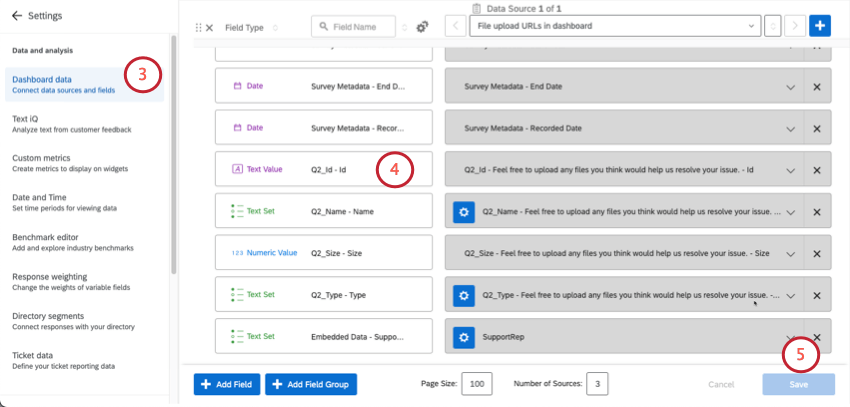
Task: Click the Page Size input field
Action: point(476,384)
